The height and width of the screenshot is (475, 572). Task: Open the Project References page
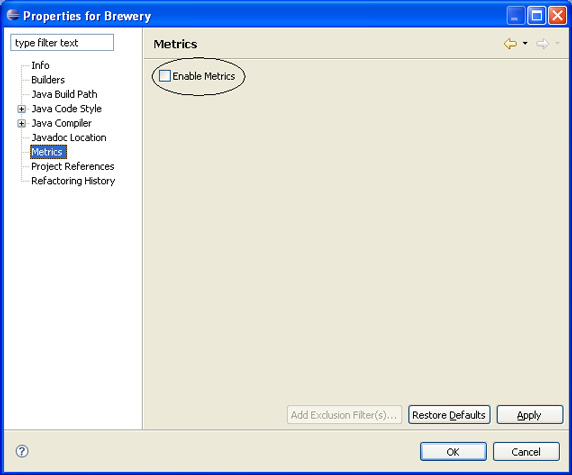tap(73, 166)
